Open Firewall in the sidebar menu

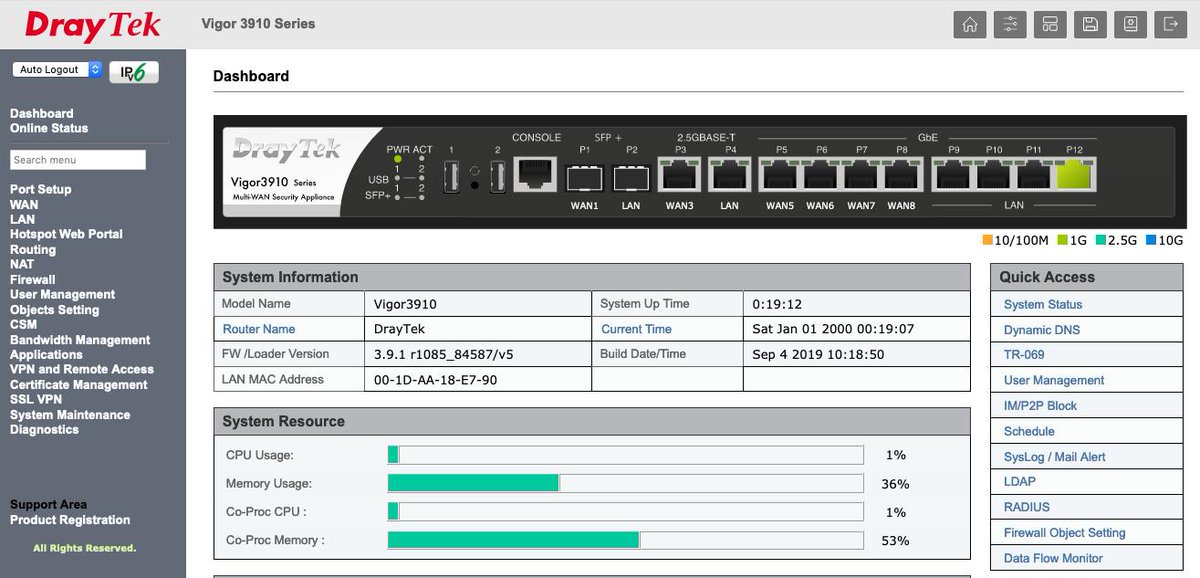pos(33,280)
